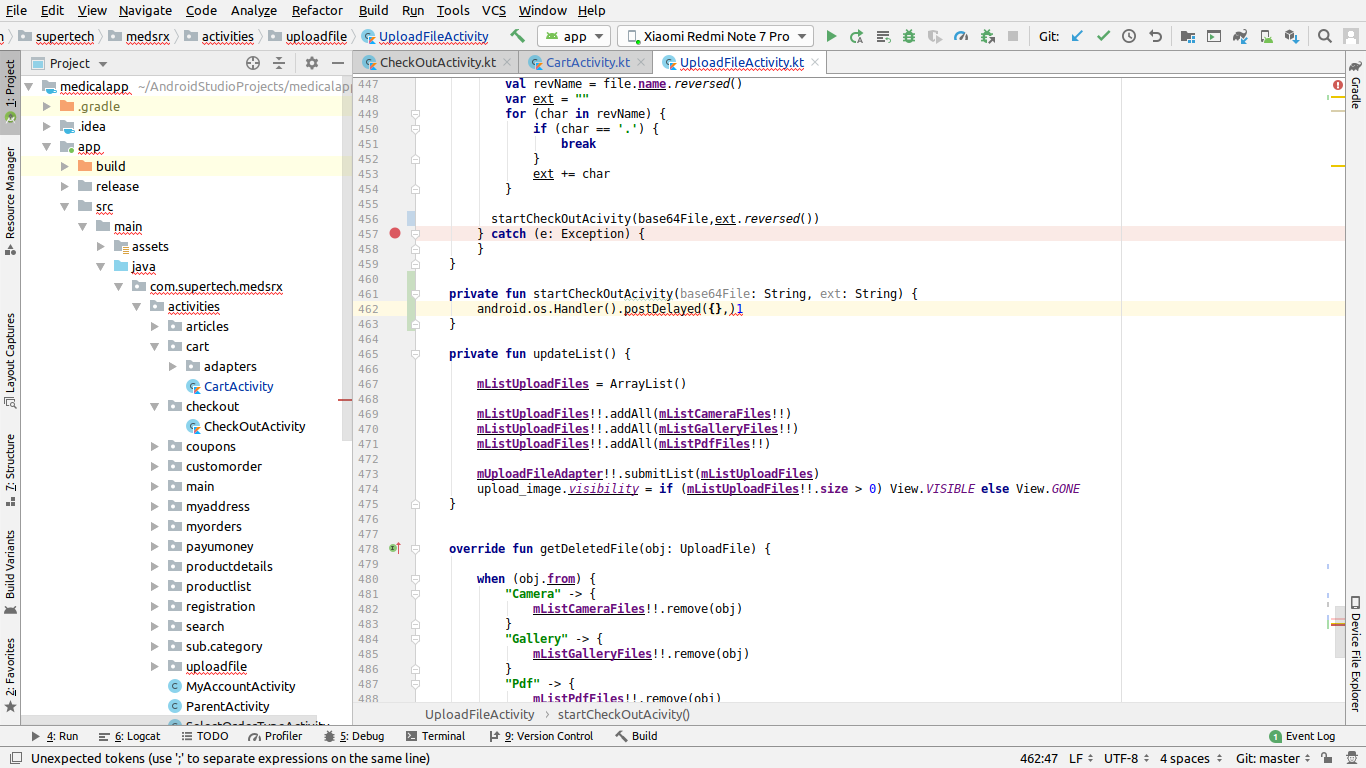This screenshot has width=1366, height=768.
Task: Toggle the 1: Project tool window button
Action: tap(10, 90)
